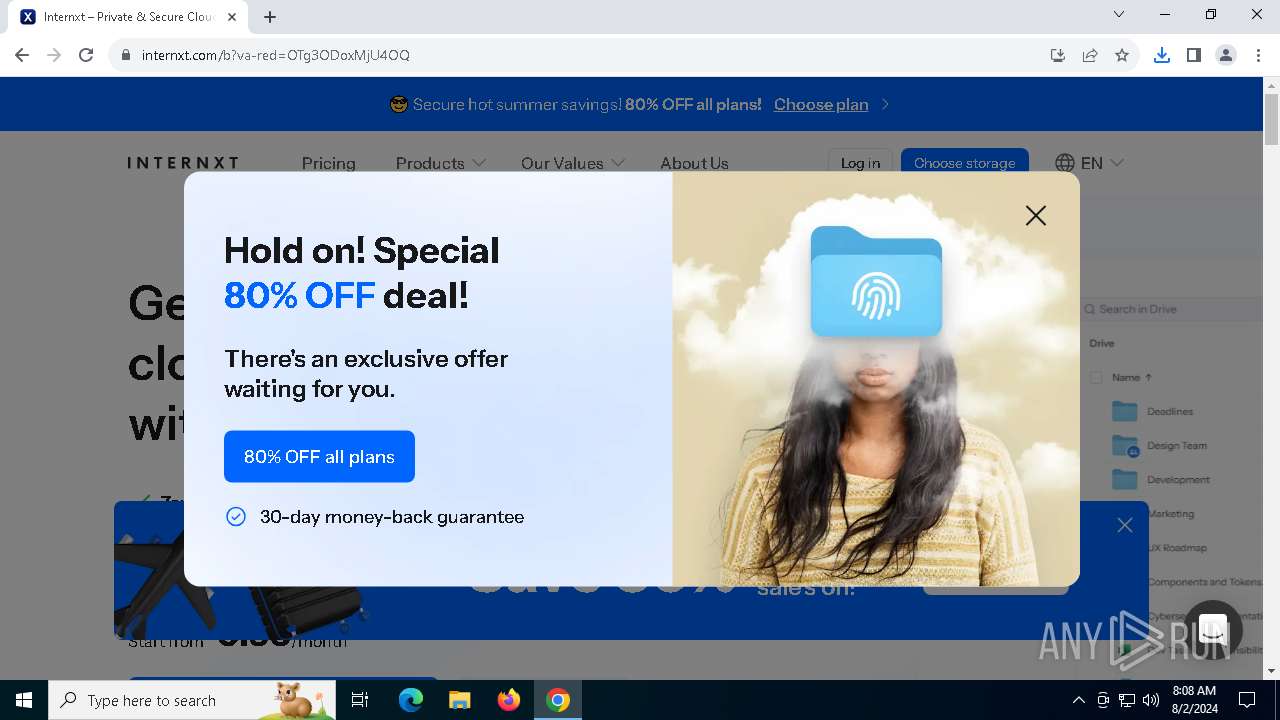This screenshot has height=720, width=1280.
Task: Click the scrollbar down arrow
Action: click(x=1272, y=671)
